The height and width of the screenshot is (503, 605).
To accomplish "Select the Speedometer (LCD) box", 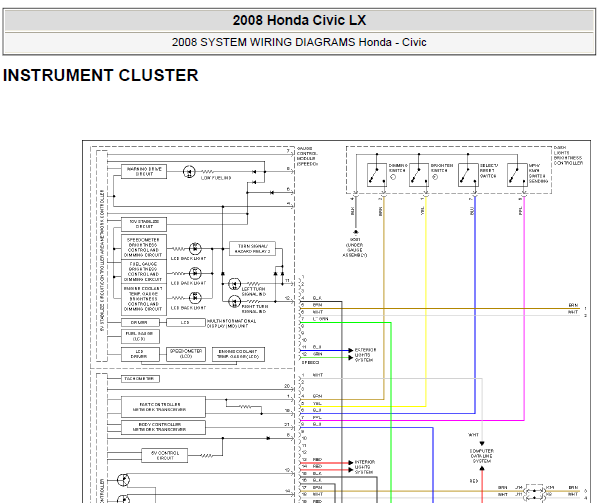I will (186, 354).
